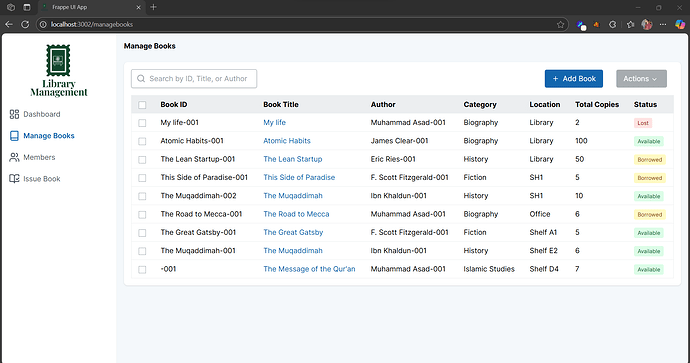Open the Issue Book sidebar icon

[x=14, y=179]
